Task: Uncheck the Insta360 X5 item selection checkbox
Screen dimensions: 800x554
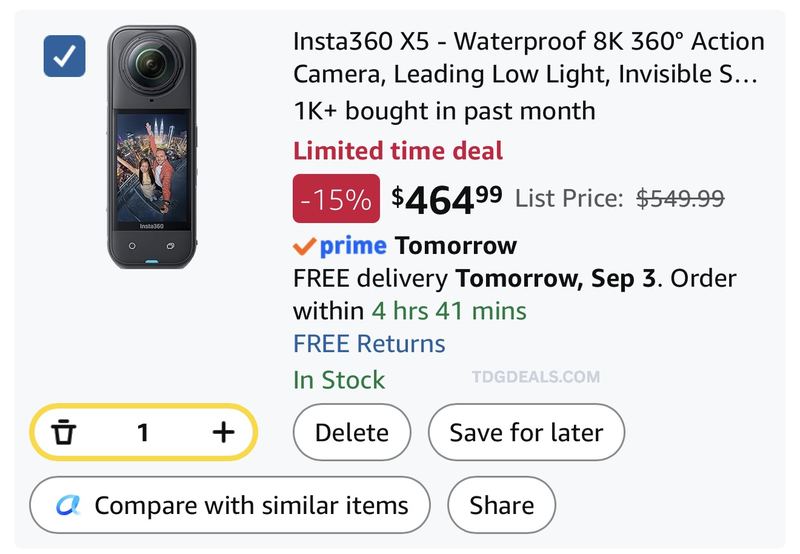Action: click(x=64, y=56)
